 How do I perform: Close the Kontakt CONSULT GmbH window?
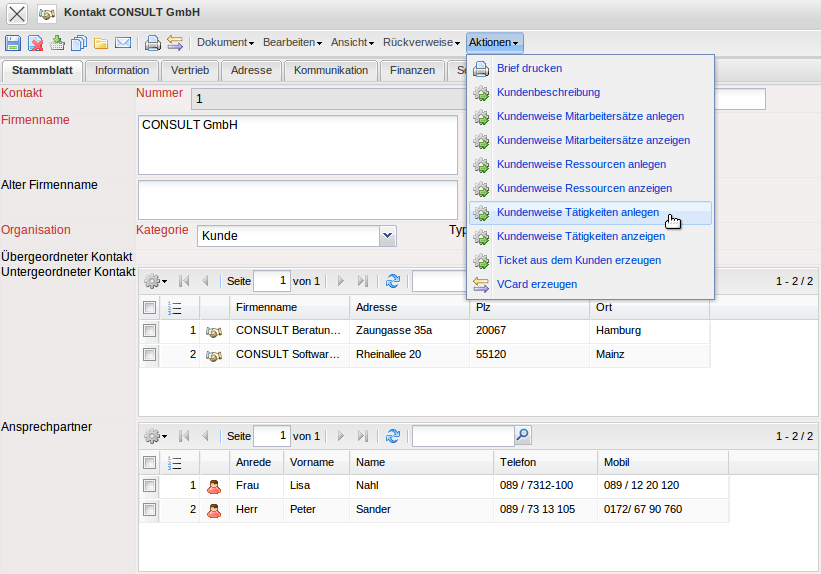pyautogui.click(x=17, y=14)
